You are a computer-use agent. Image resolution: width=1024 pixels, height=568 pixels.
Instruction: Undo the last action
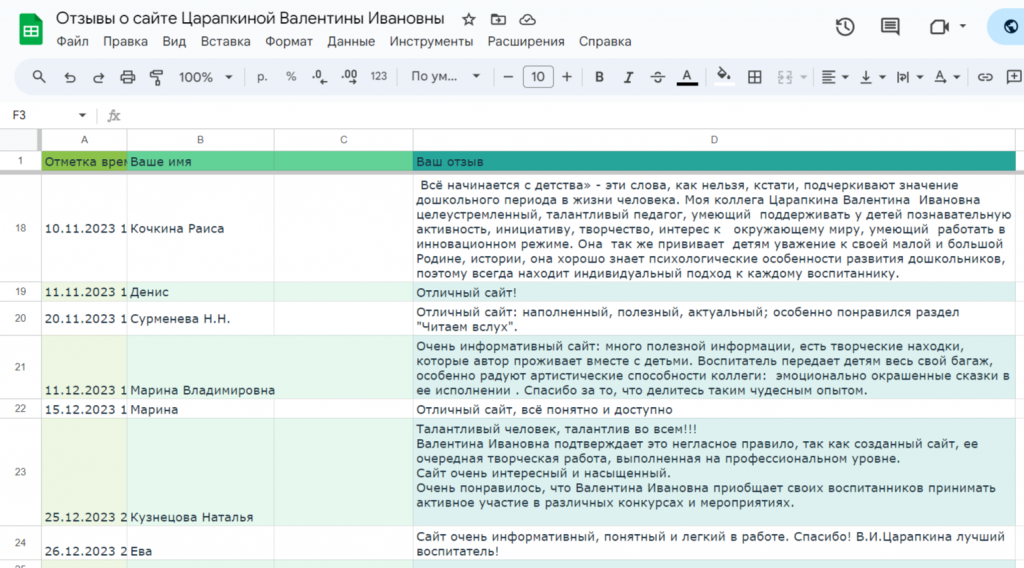[69, 77]
